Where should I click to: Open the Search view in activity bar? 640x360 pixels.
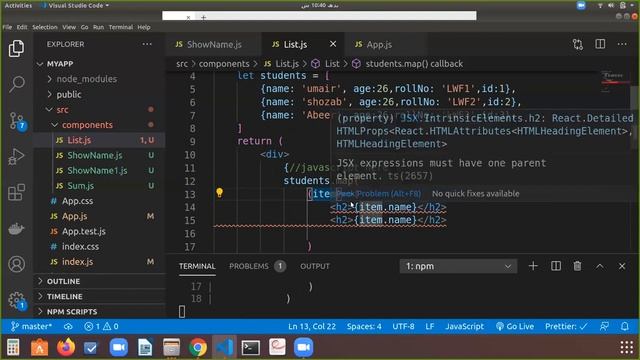(17, 84)
